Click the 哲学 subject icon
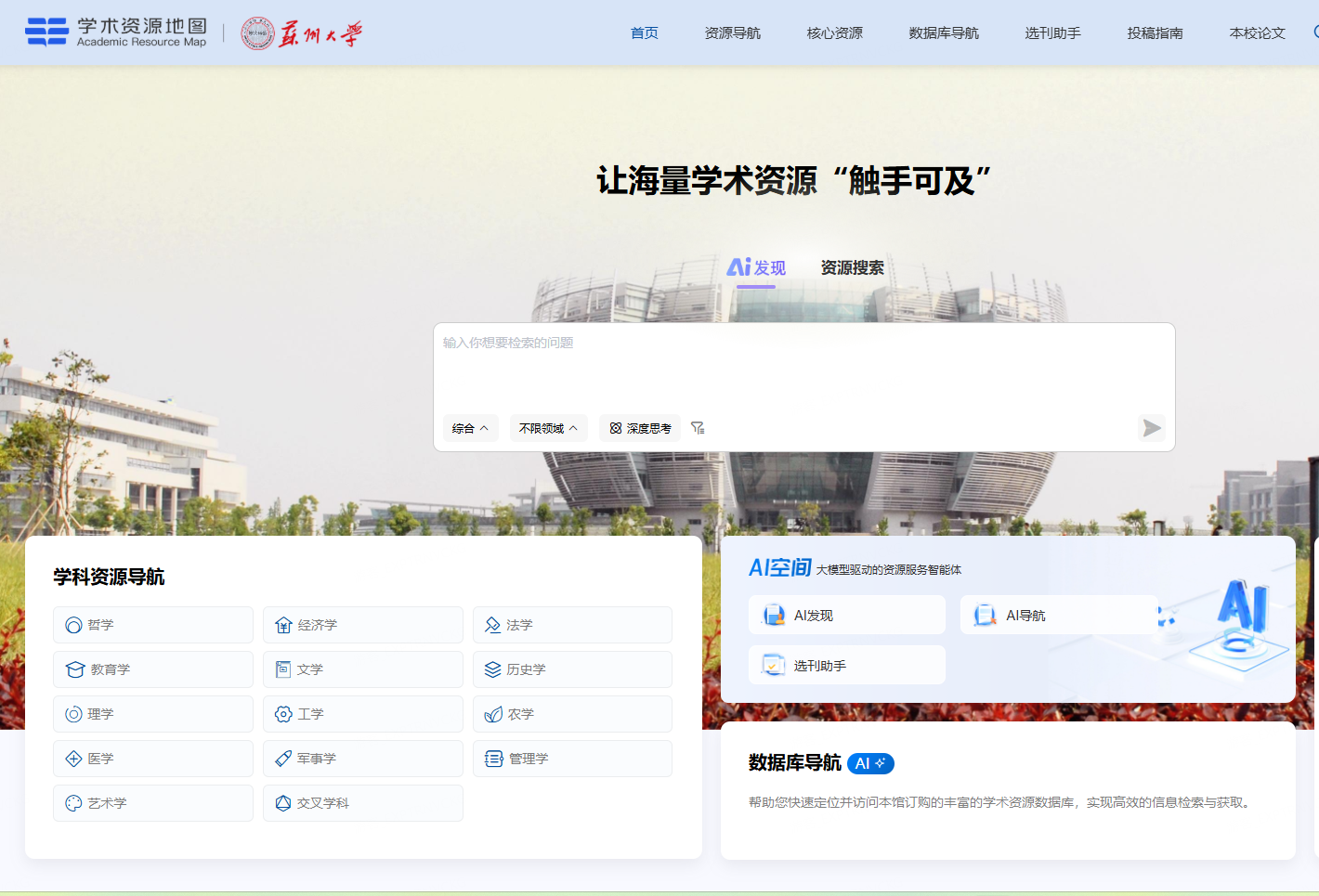 [73, 626]
